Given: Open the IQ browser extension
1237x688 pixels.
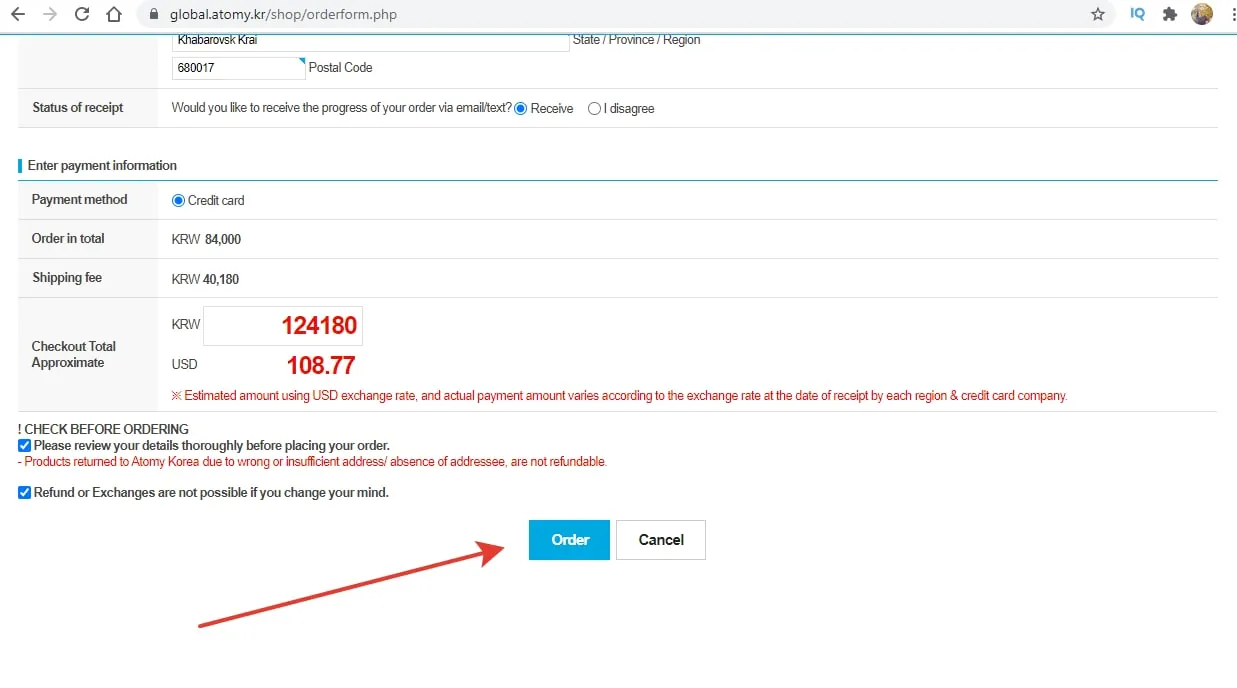Looking at the screenshot, I should (1137, 15).
